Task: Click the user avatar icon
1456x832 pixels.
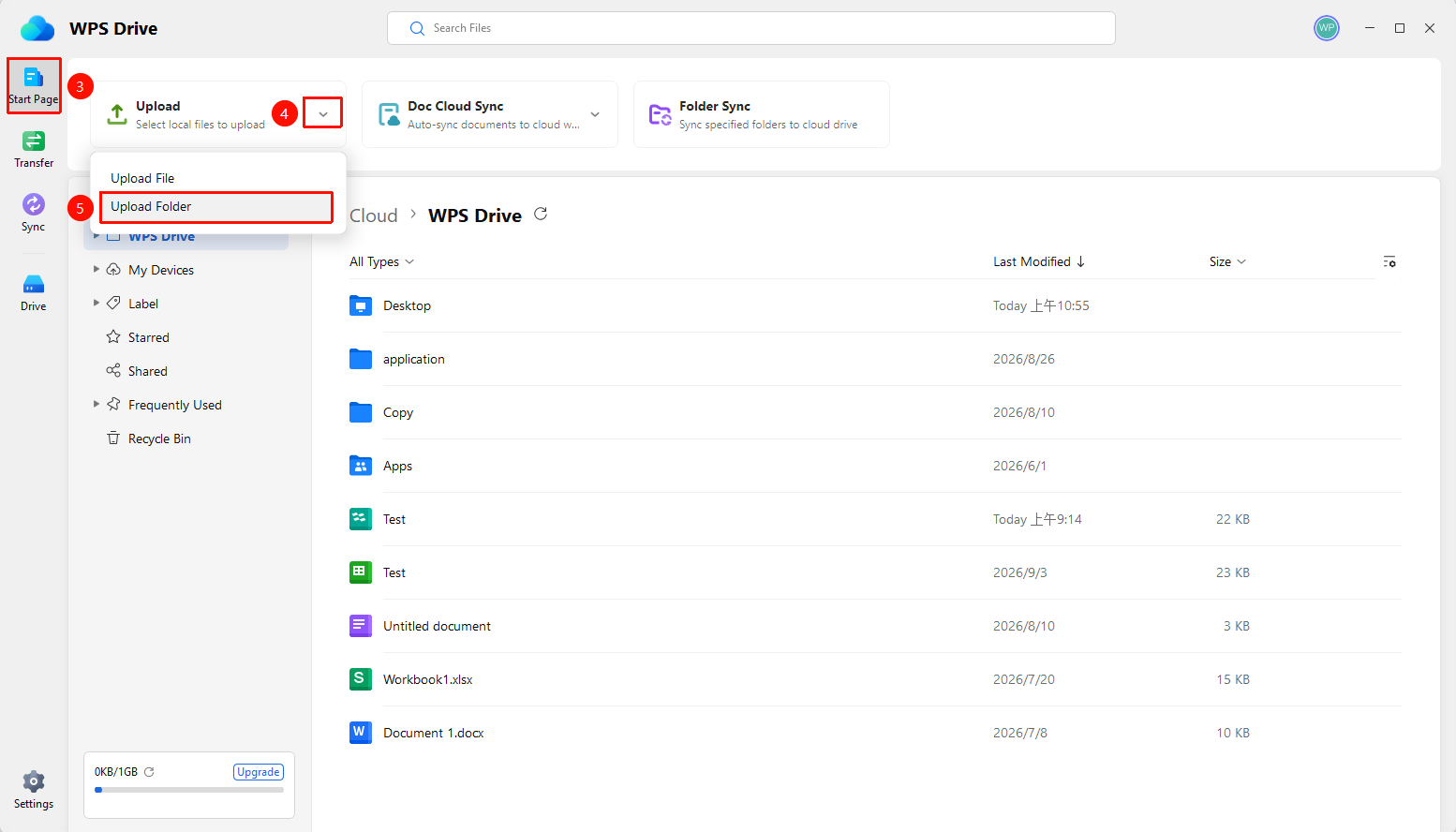Action: click(1326, 28)
